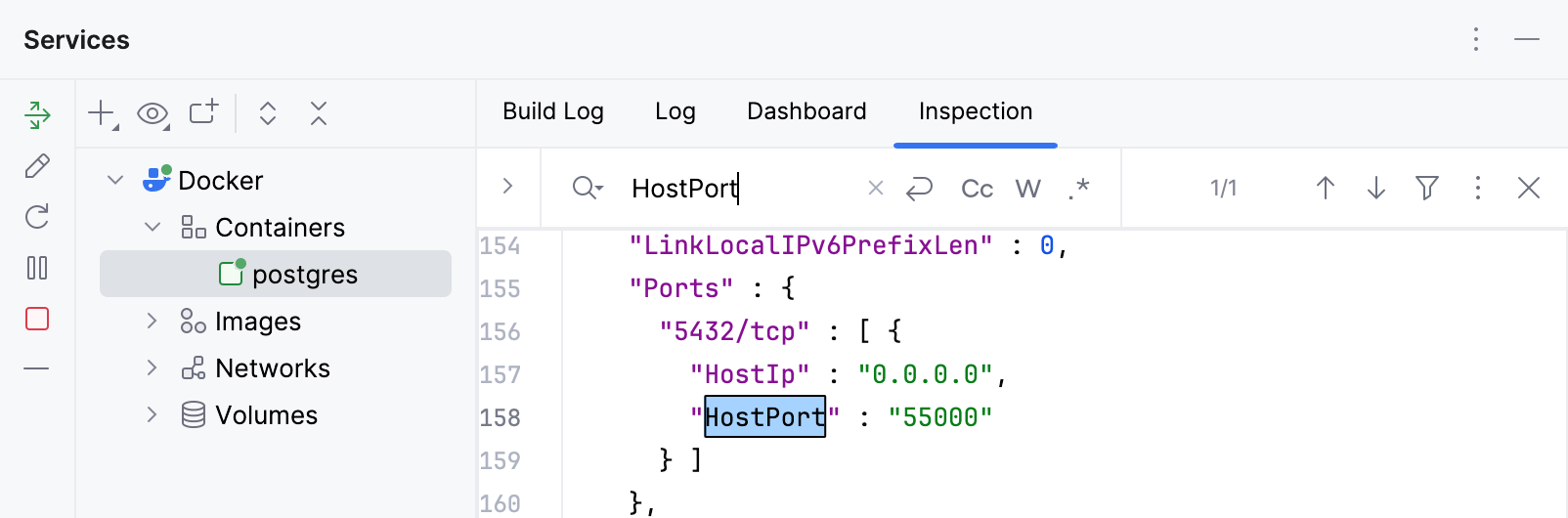Click the Edit Configuration pencil icon

coord(37,166)
